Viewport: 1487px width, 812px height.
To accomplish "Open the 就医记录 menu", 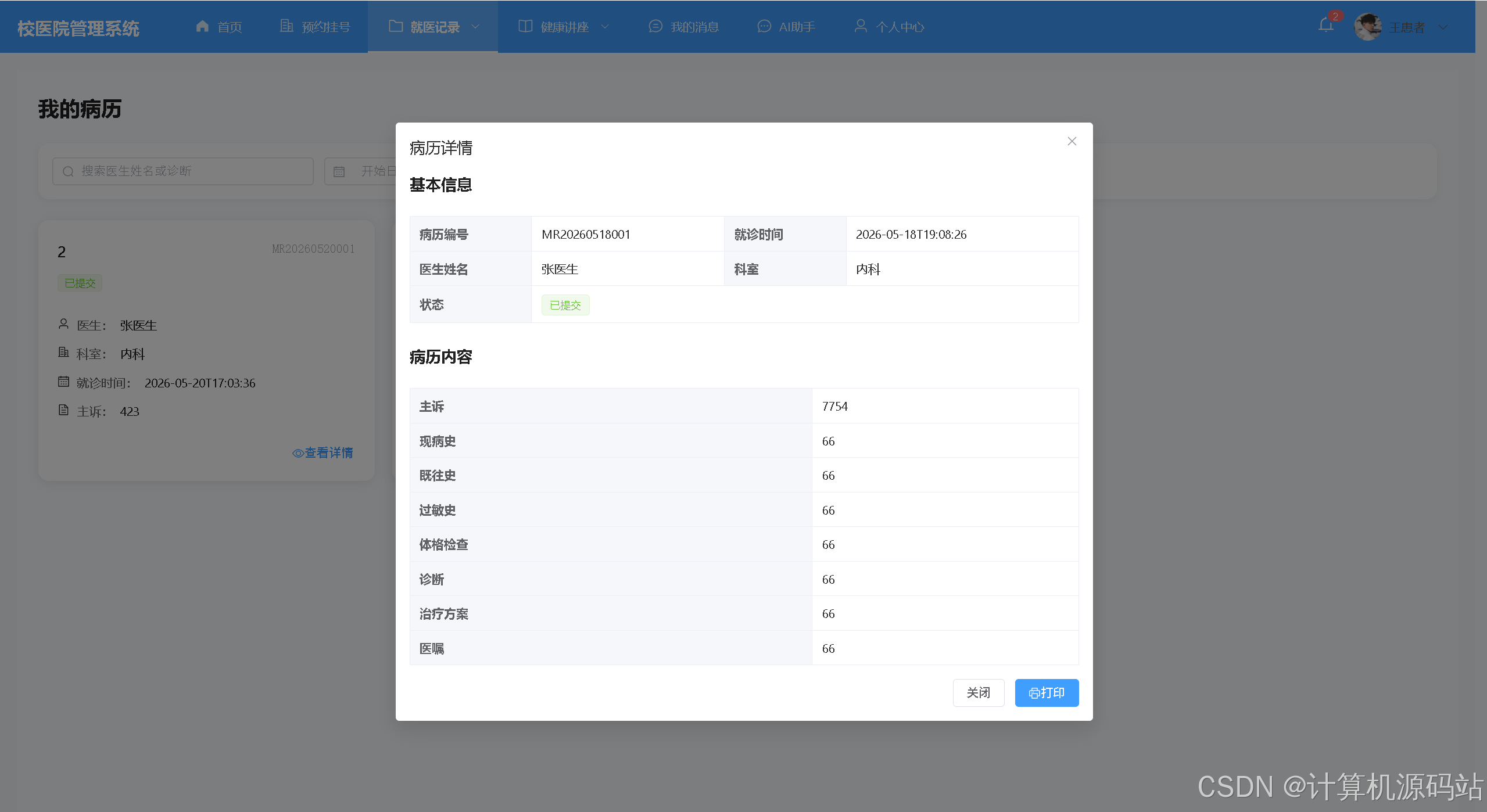I will click(433, 27).
